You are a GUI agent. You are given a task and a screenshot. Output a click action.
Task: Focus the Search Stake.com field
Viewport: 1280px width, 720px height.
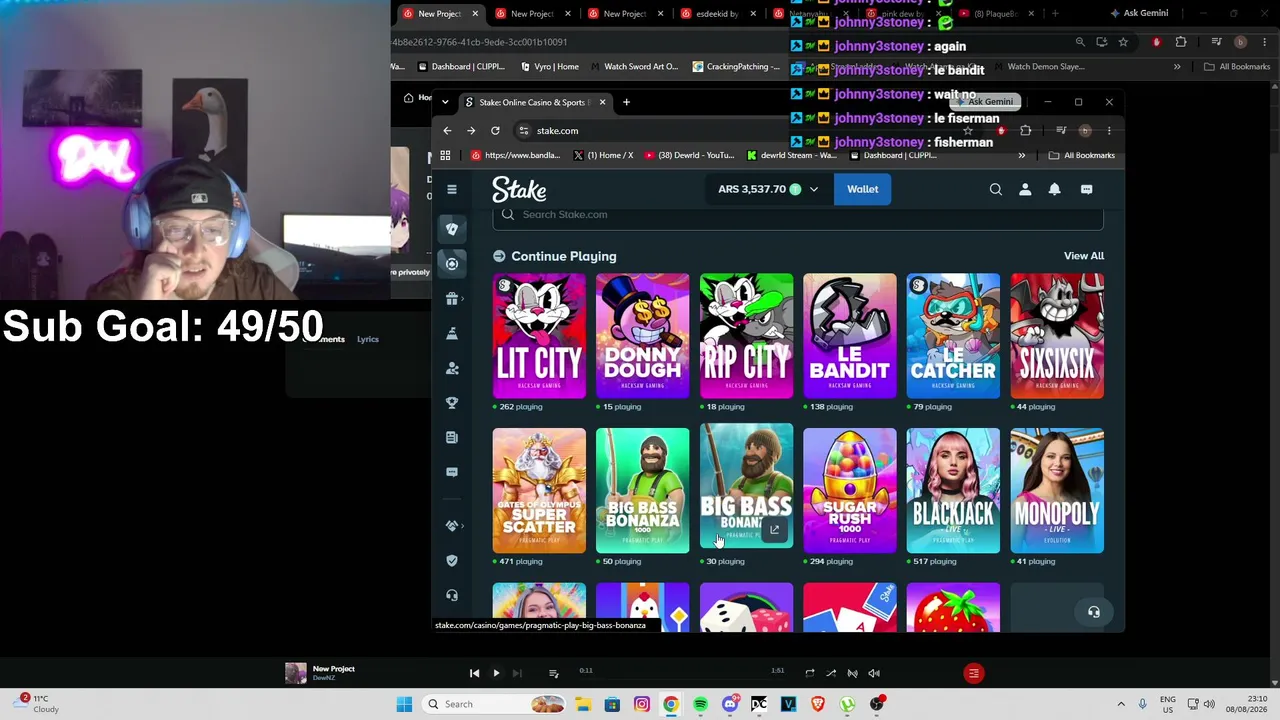(798, 217)
